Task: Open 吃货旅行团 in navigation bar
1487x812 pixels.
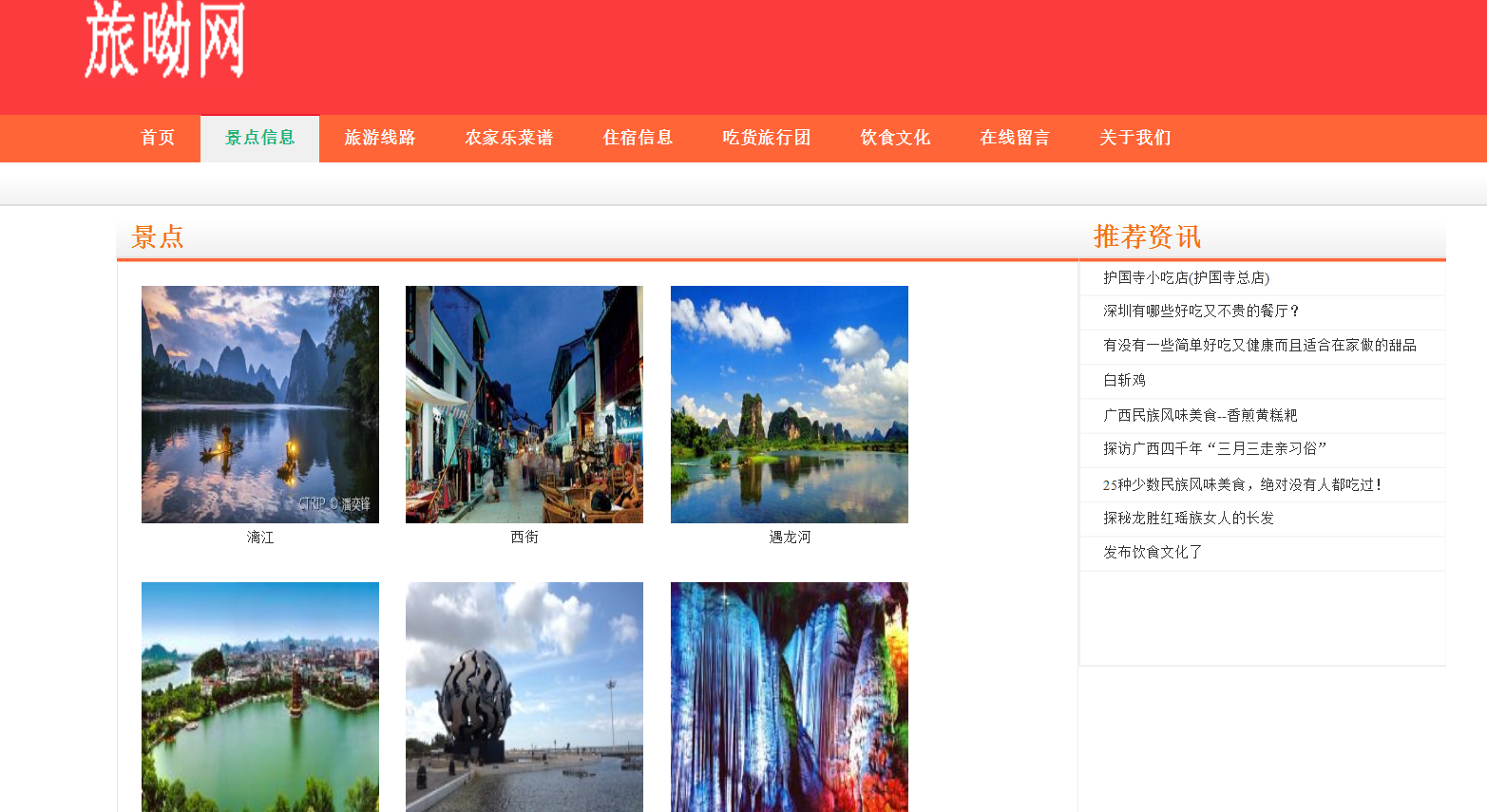Action: click(766, 138)
